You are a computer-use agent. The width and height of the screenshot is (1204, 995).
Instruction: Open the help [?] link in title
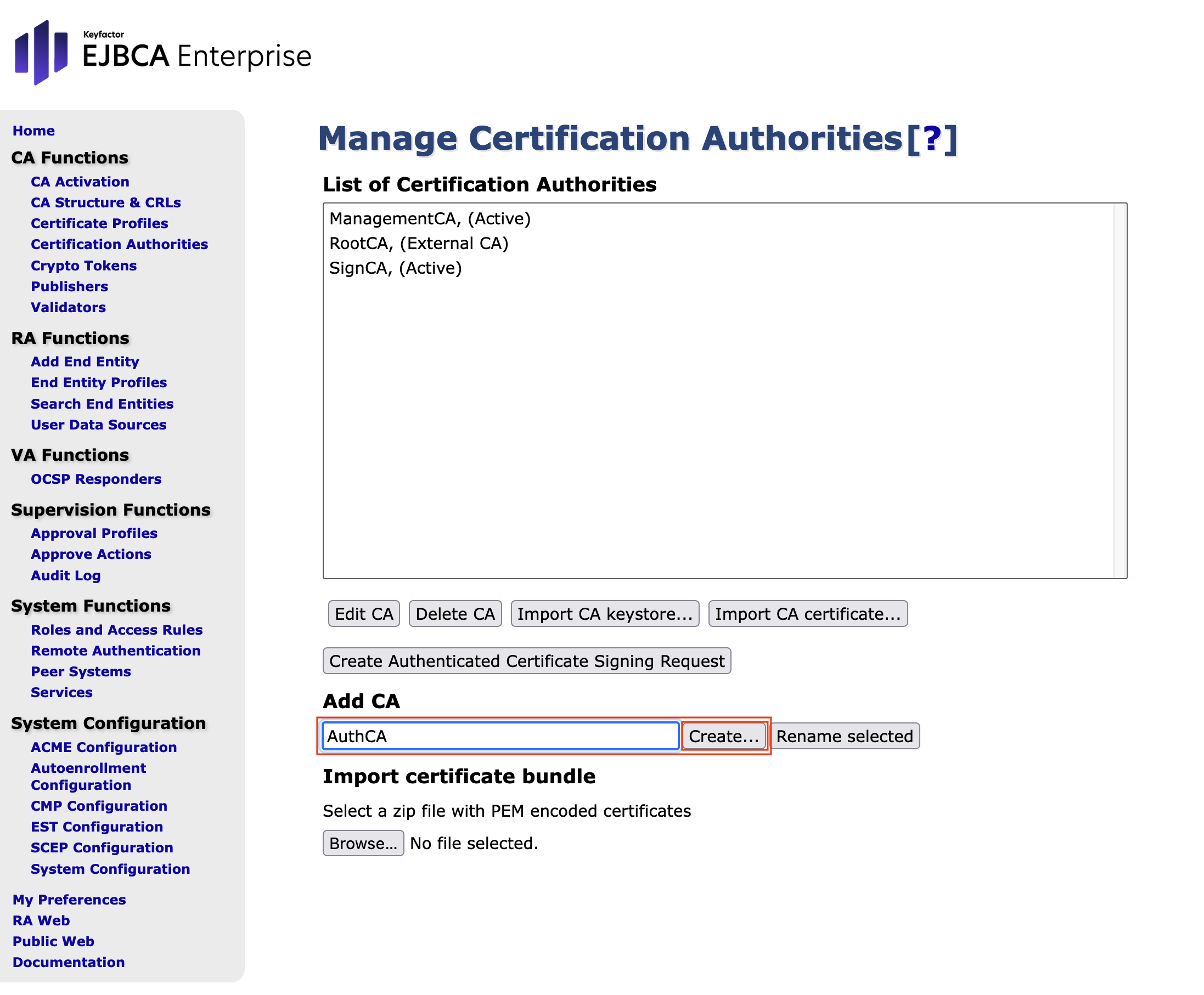coord(931,139)
